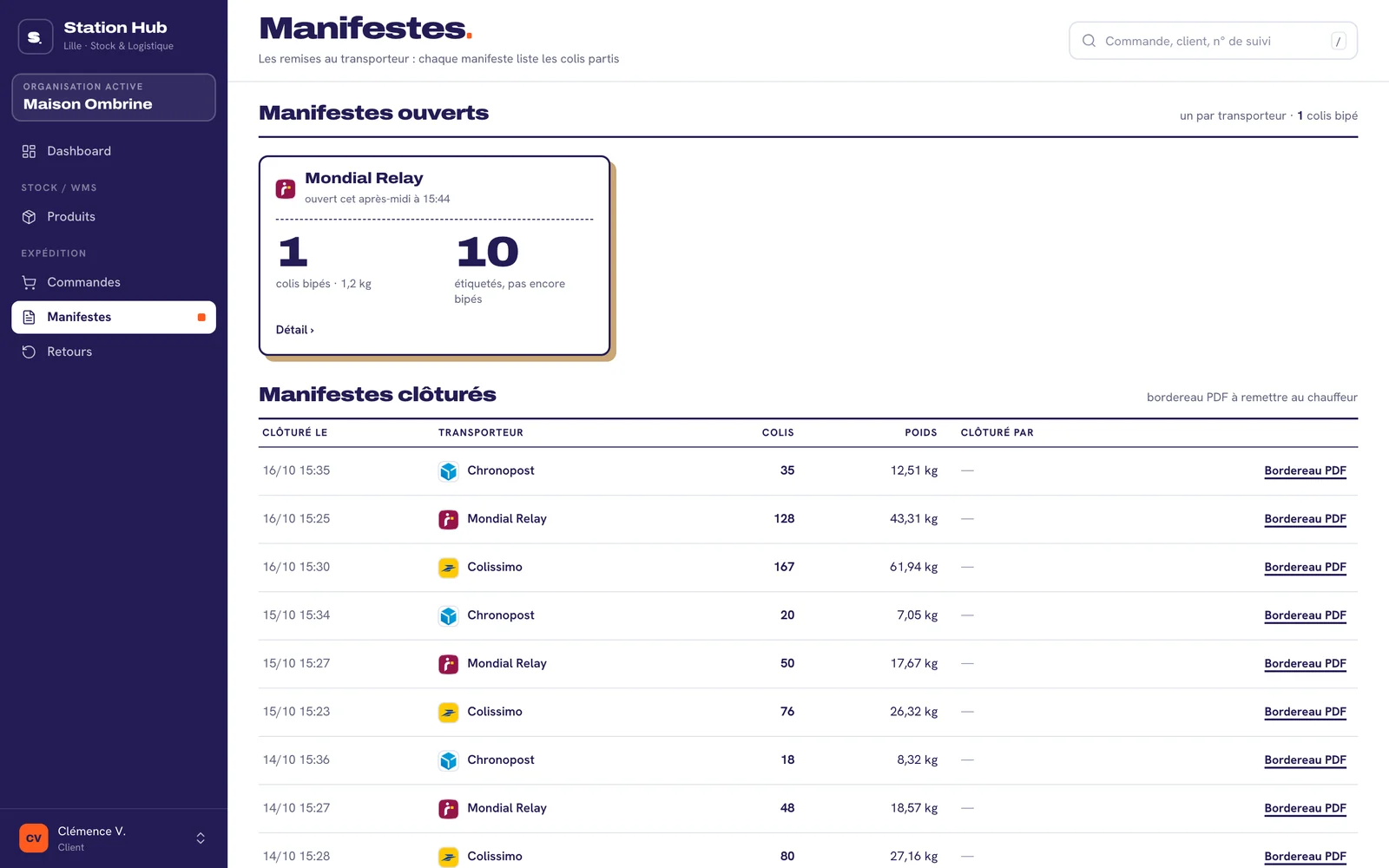
Task: Open Bordereau PDF for Colissimo 15/10 15:23
Action: tap(1305, 712)
